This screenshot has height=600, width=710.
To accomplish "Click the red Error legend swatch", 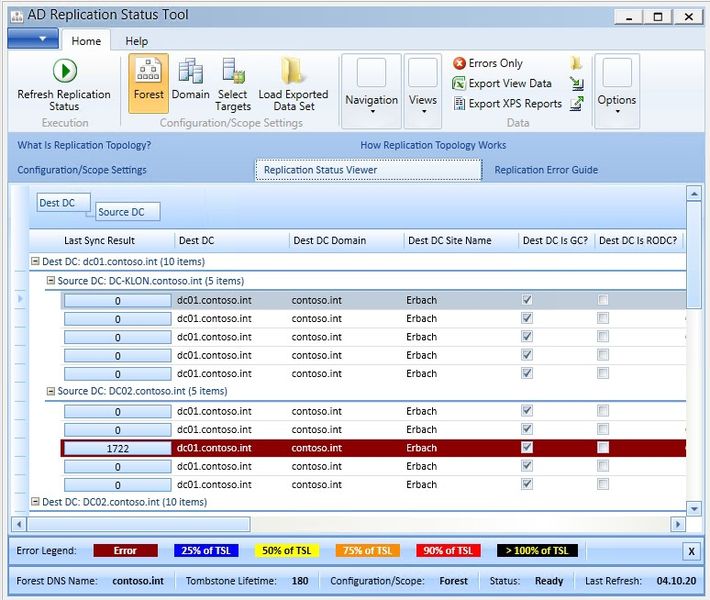I will (x=125, y=551).
